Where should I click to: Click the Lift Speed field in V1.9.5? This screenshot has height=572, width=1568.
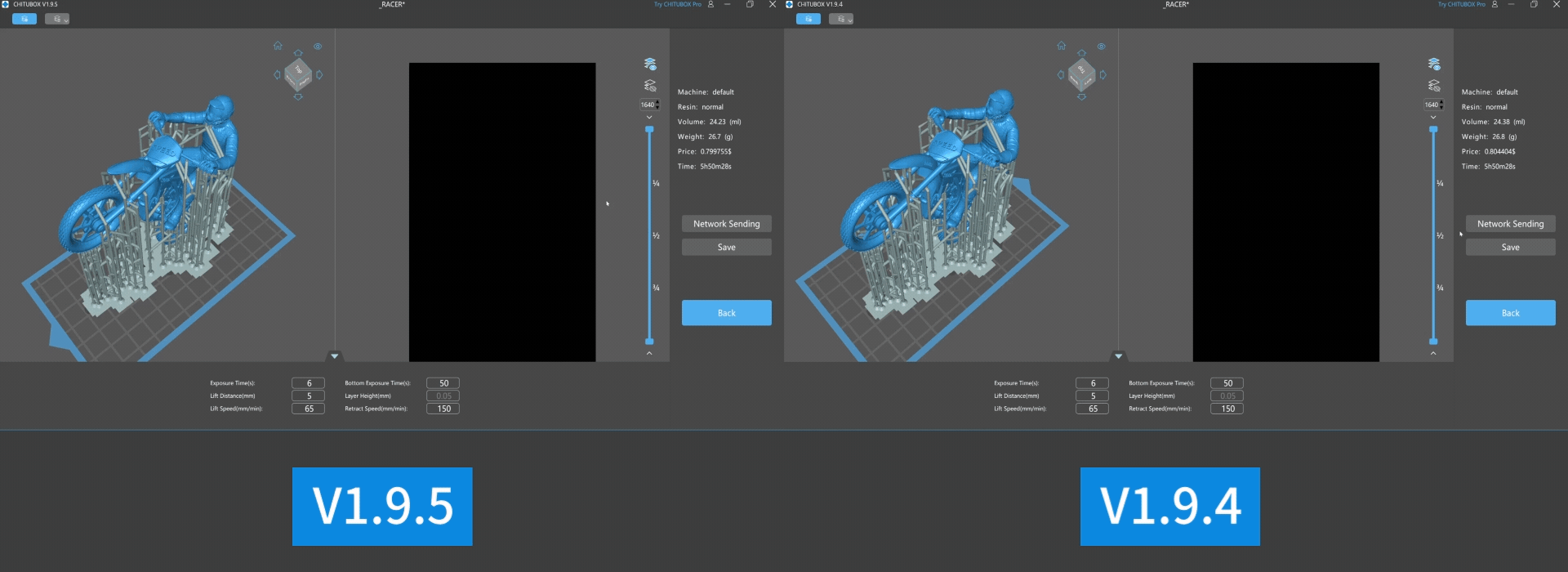[x=309, y=409]
